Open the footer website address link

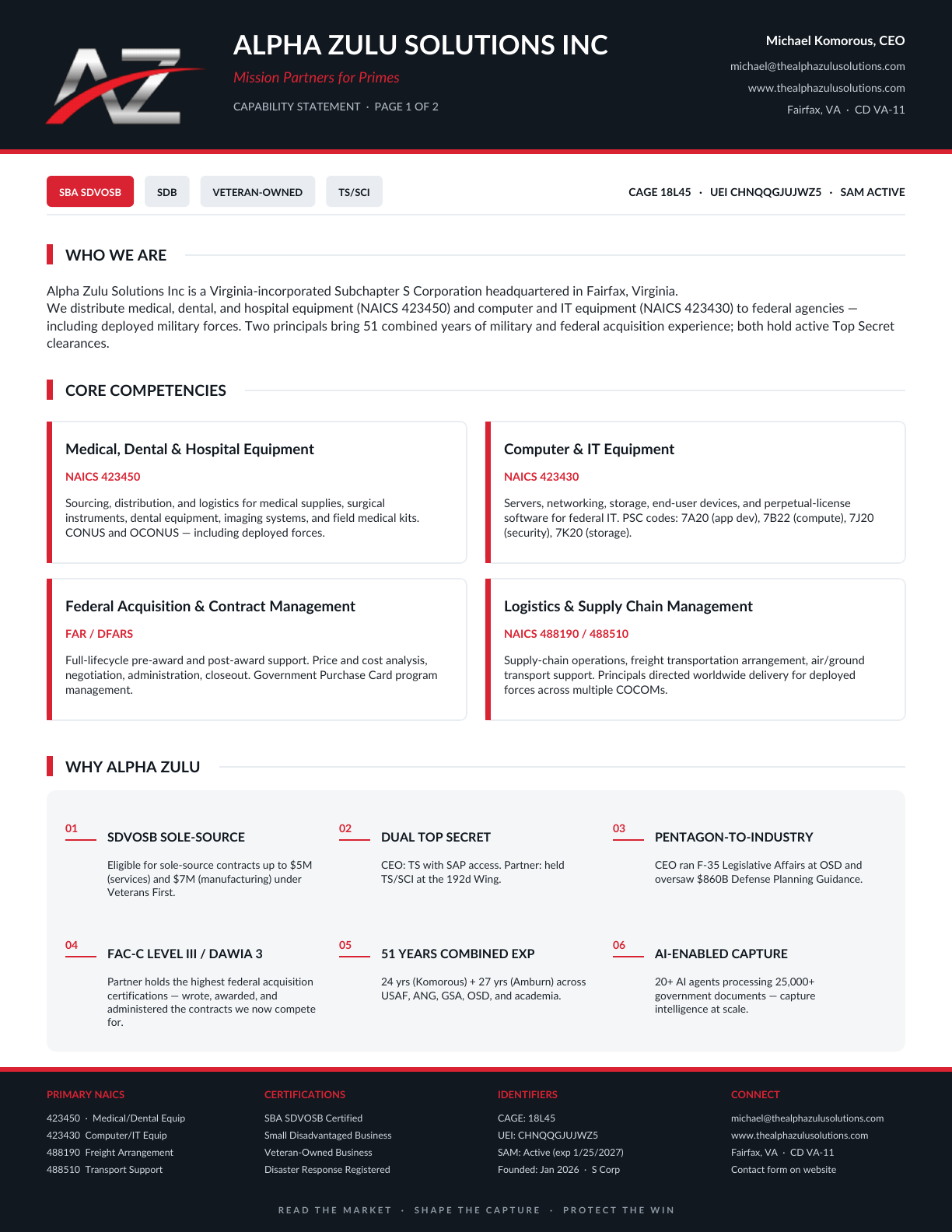click(800, 1136)
